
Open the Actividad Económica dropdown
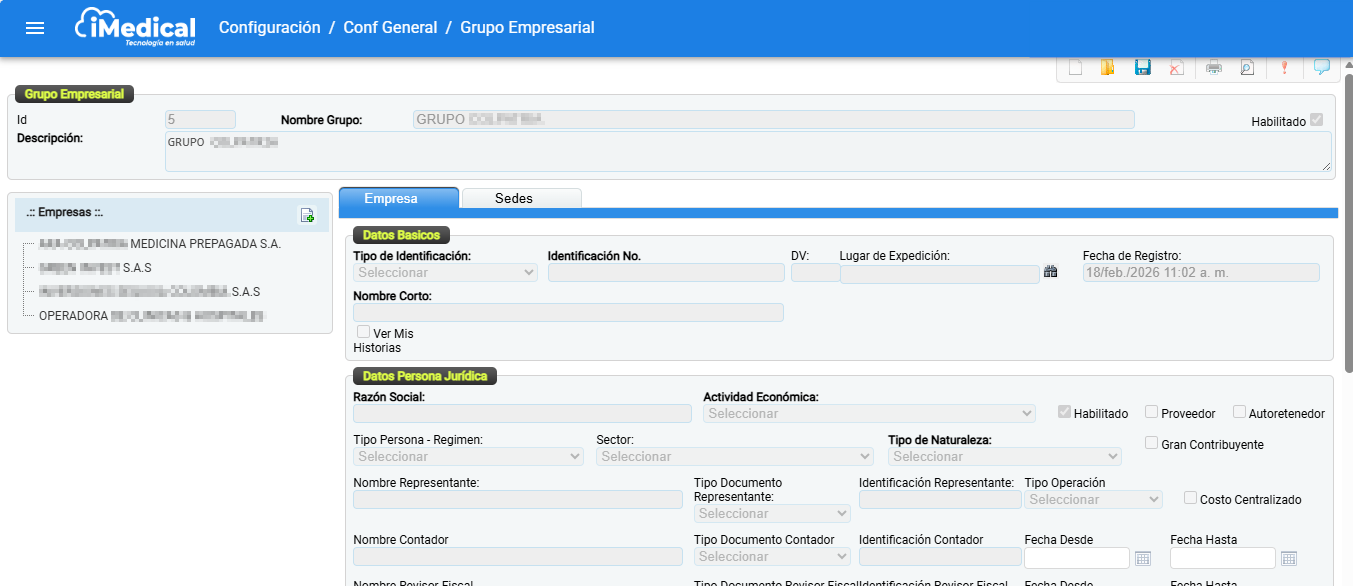point(870,413)
